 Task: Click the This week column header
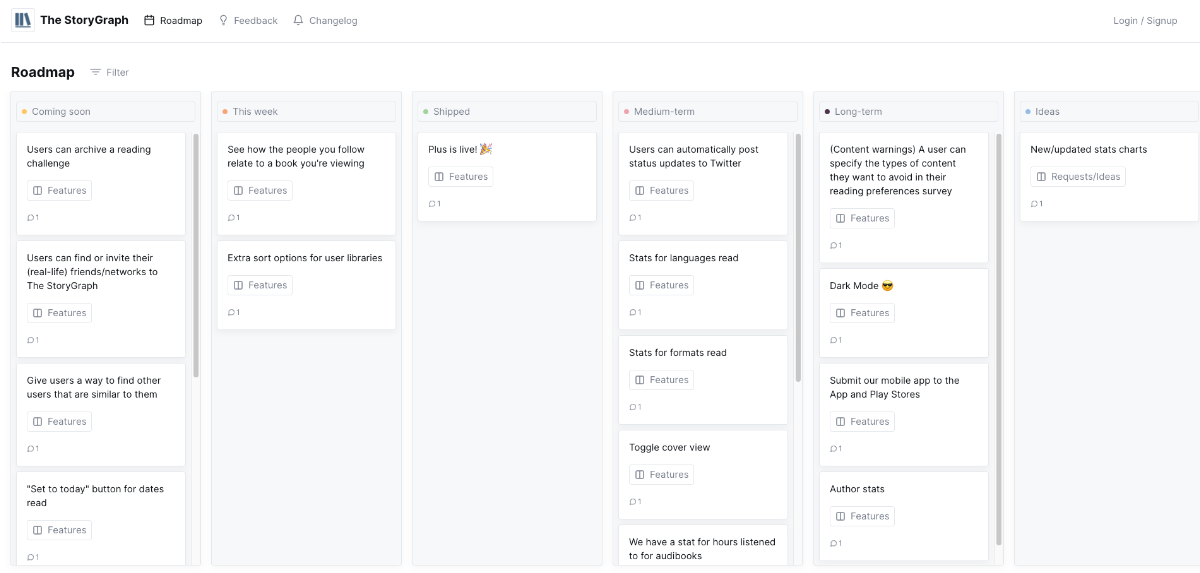click(306, 111)
